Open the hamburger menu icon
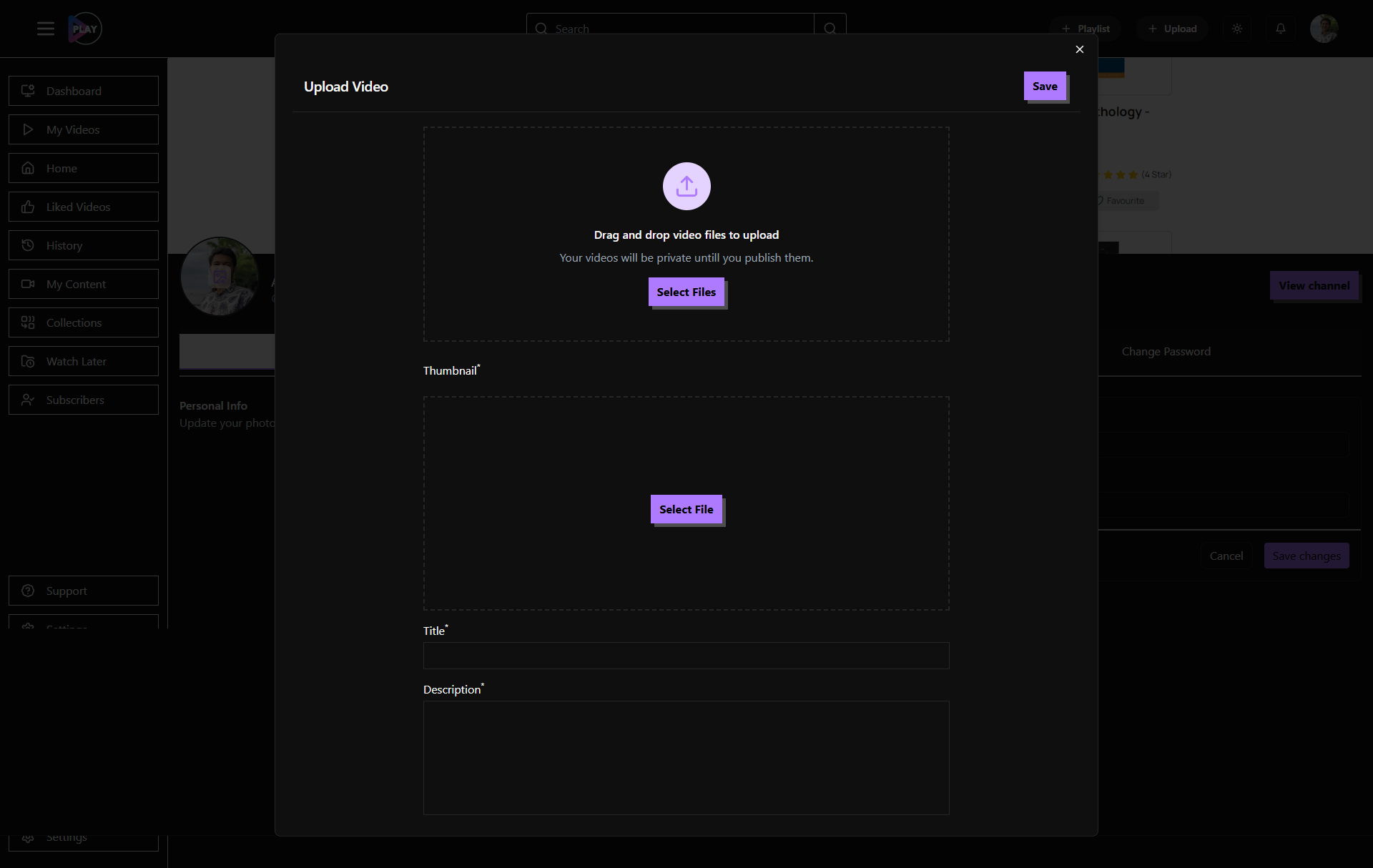This screenshot has width=1373, height=868. point(46,29)
